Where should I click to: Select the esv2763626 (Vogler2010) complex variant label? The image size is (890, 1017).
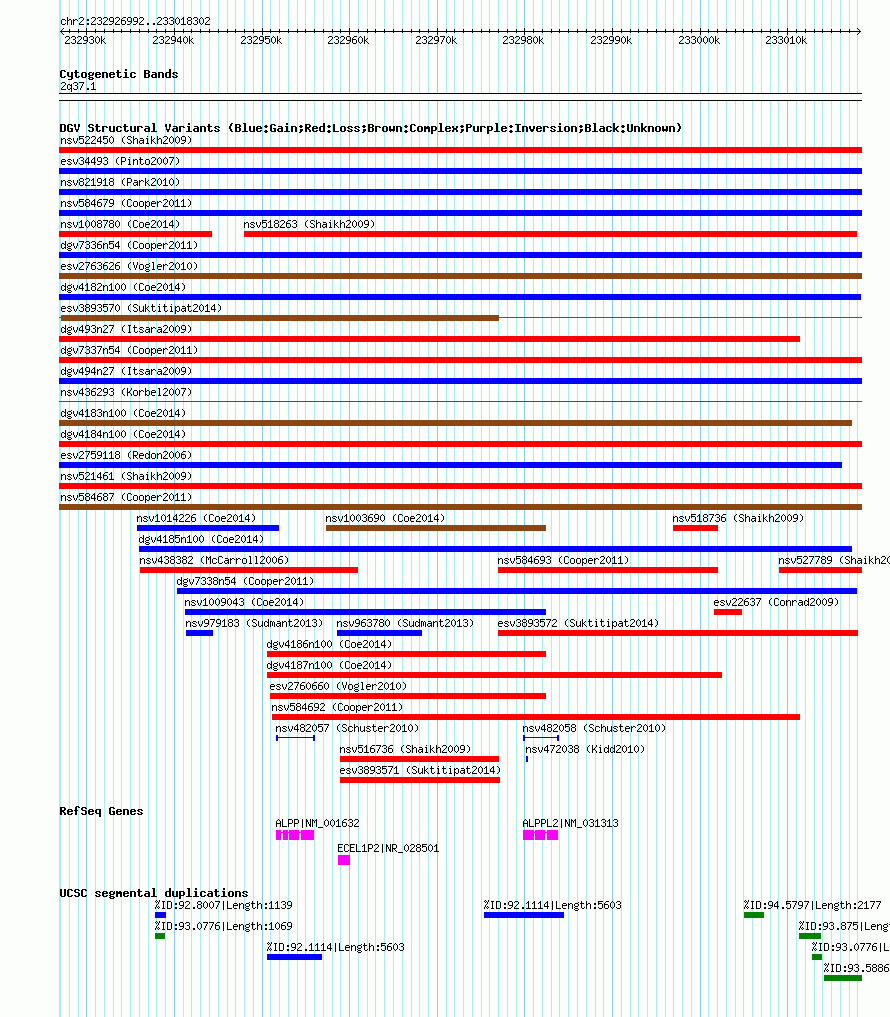[129, 266]
